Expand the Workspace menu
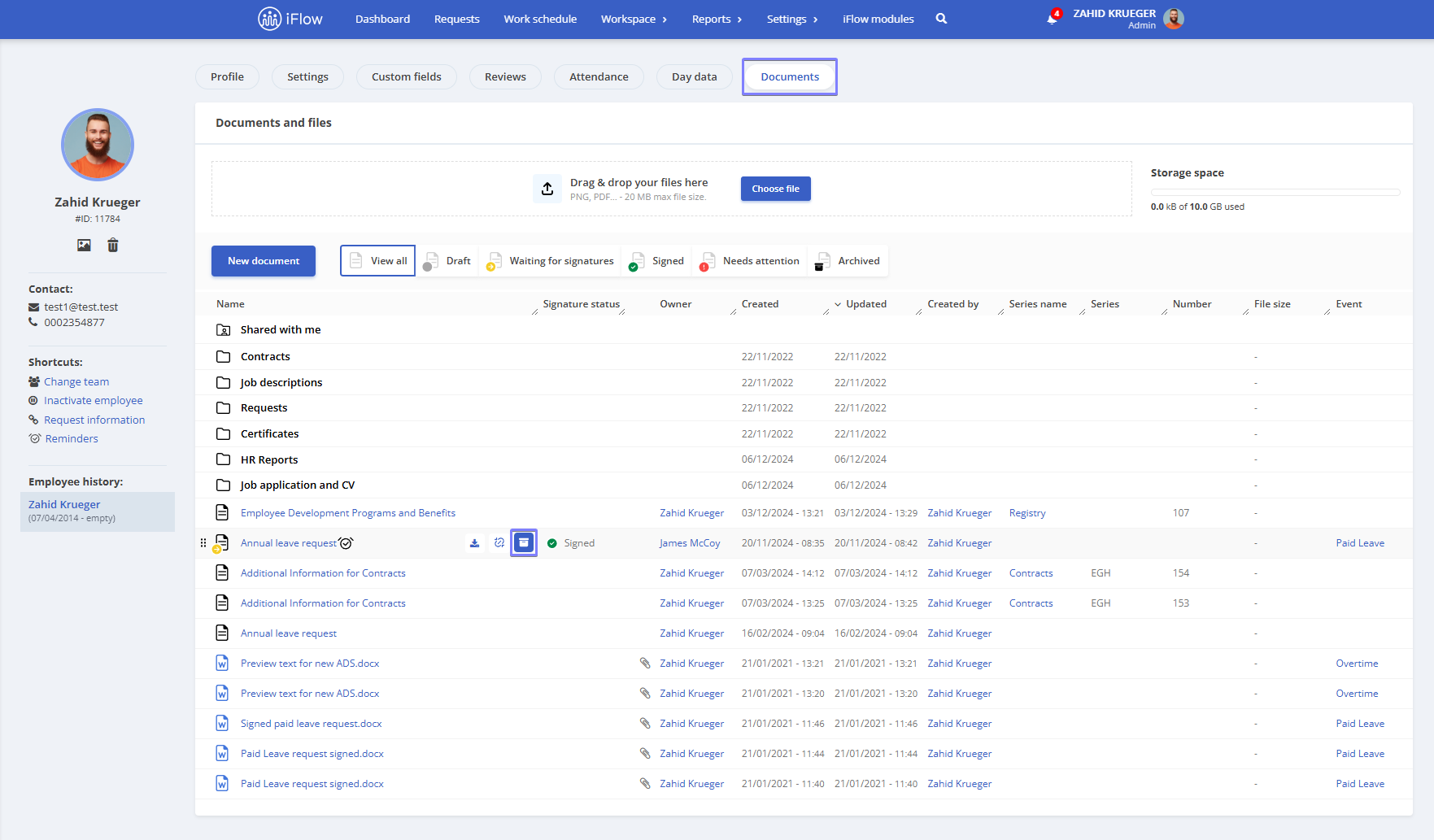1434x840 pixels. (x=634, y=19)
